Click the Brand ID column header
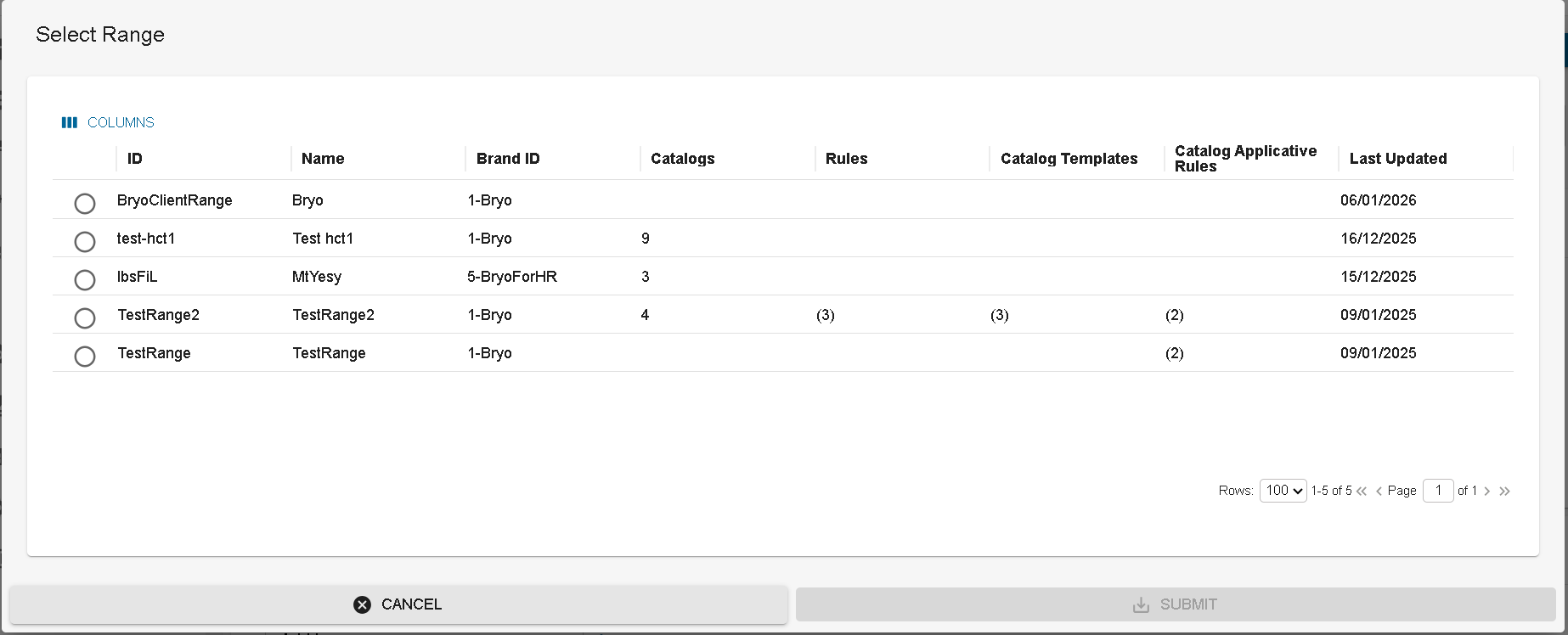This screenshot has height=635, width=1568. 507,159
